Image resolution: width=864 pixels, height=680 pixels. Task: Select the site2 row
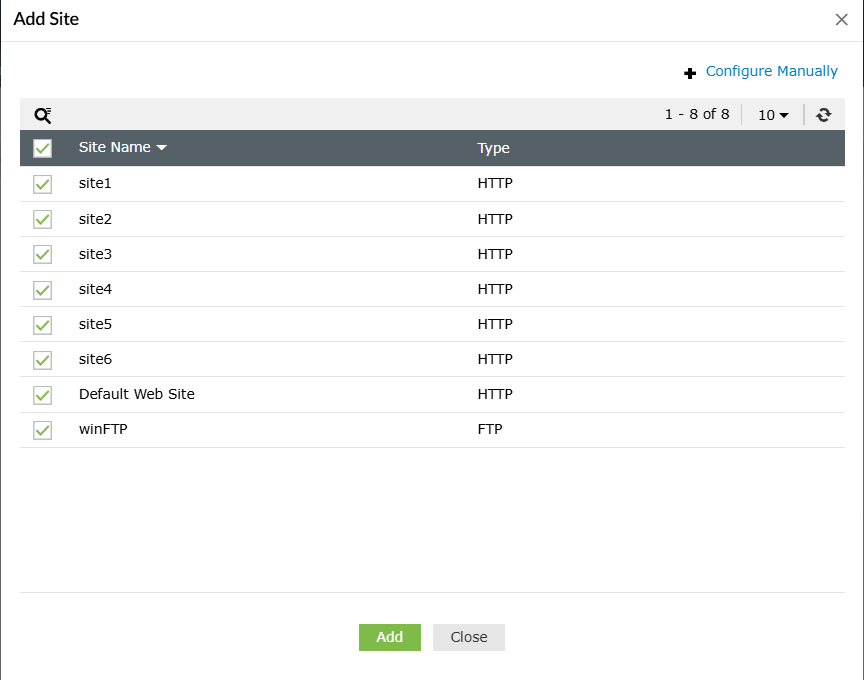[x=96, y=218]
